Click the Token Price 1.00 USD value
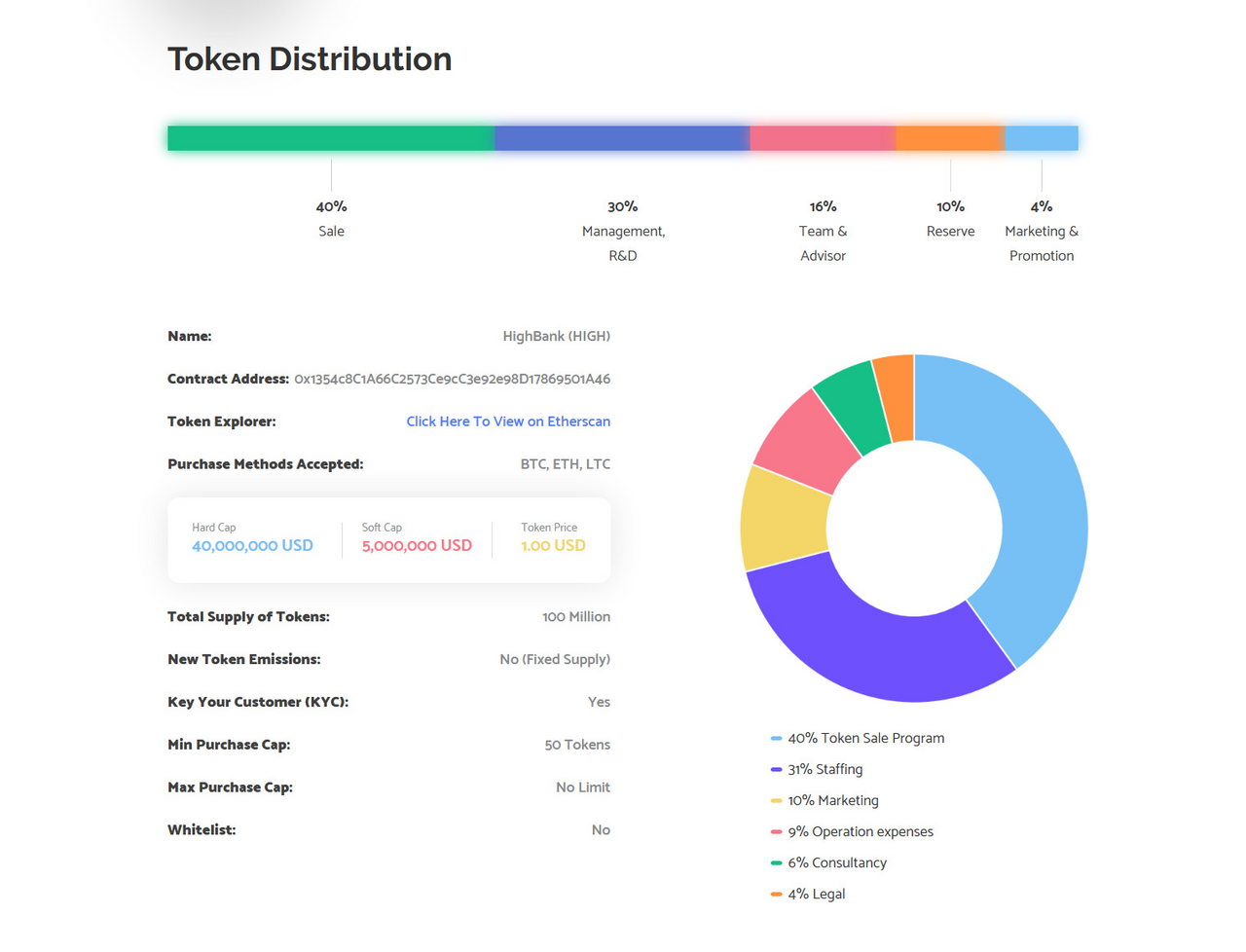This screenshot has width=1246, height=952. click(x=553, y=546)
